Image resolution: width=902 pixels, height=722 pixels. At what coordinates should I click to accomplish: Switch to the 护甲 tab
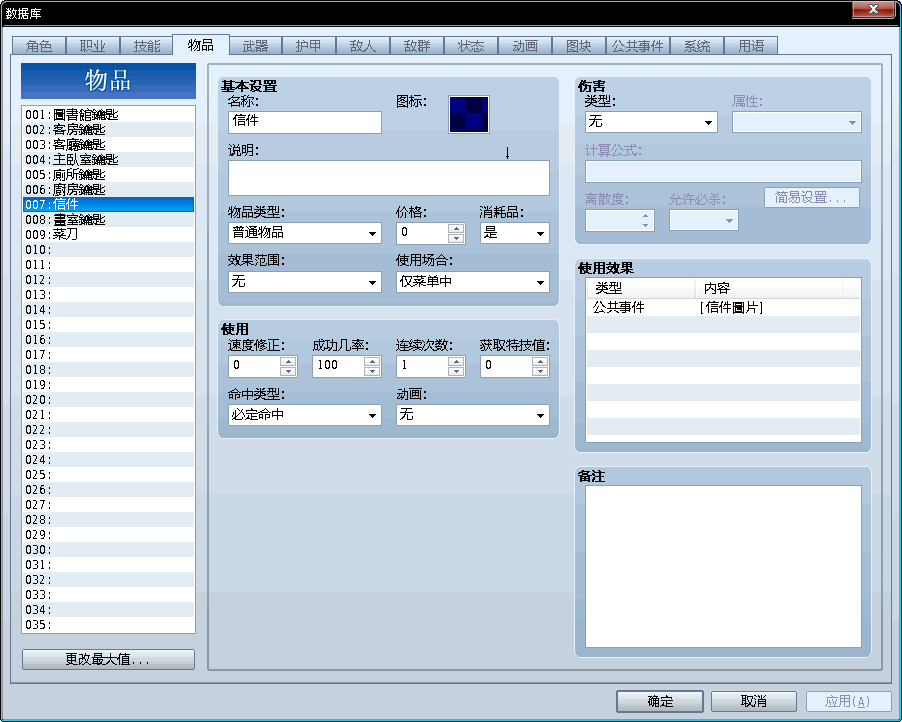pyautogui.click(x=308, y=46)
